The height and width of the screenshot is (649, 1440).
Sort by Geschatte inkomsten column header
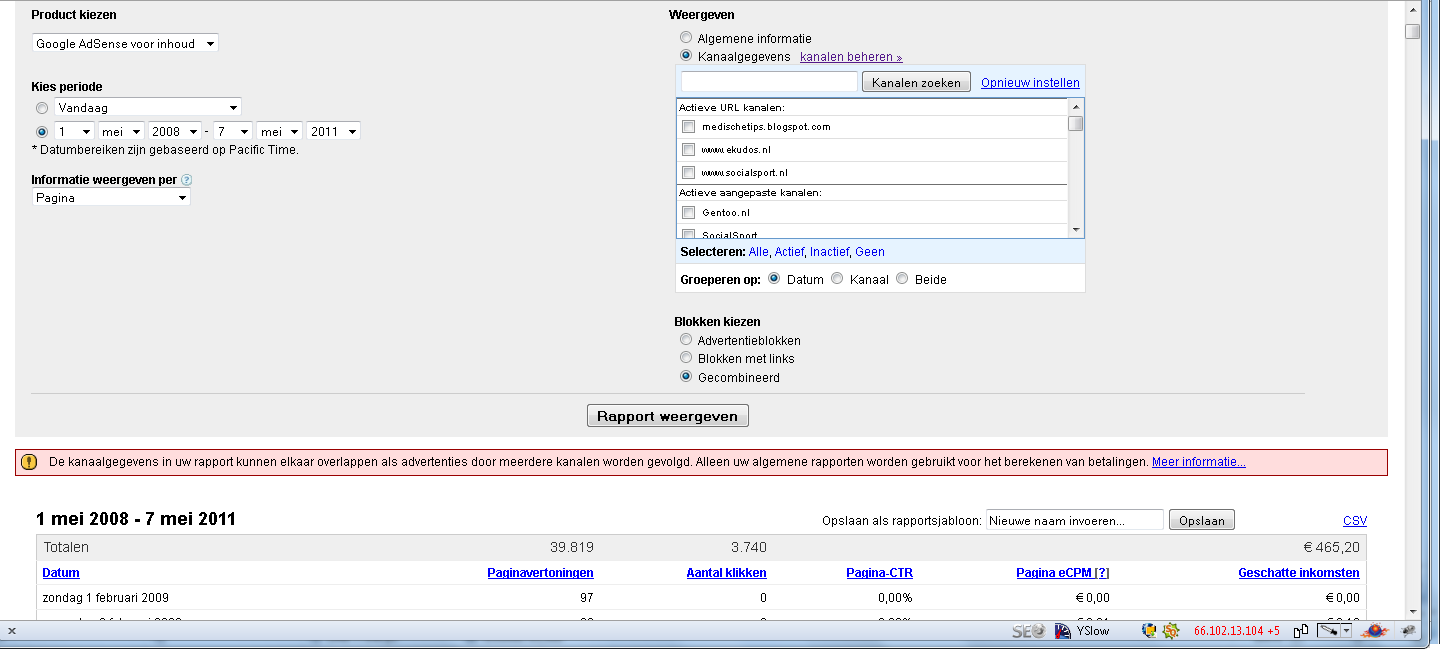tap(1299, 573)
